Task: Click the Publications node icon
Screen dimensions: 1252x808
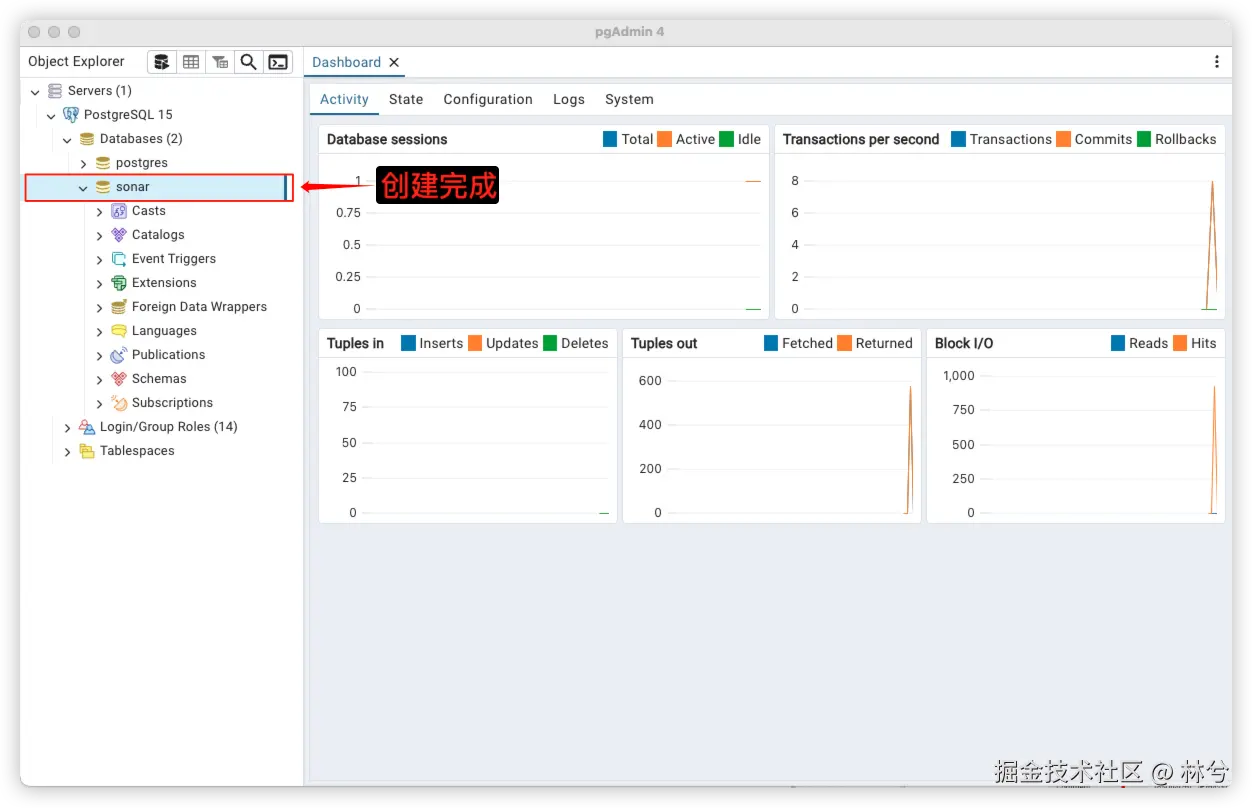Action: point(119,355)
